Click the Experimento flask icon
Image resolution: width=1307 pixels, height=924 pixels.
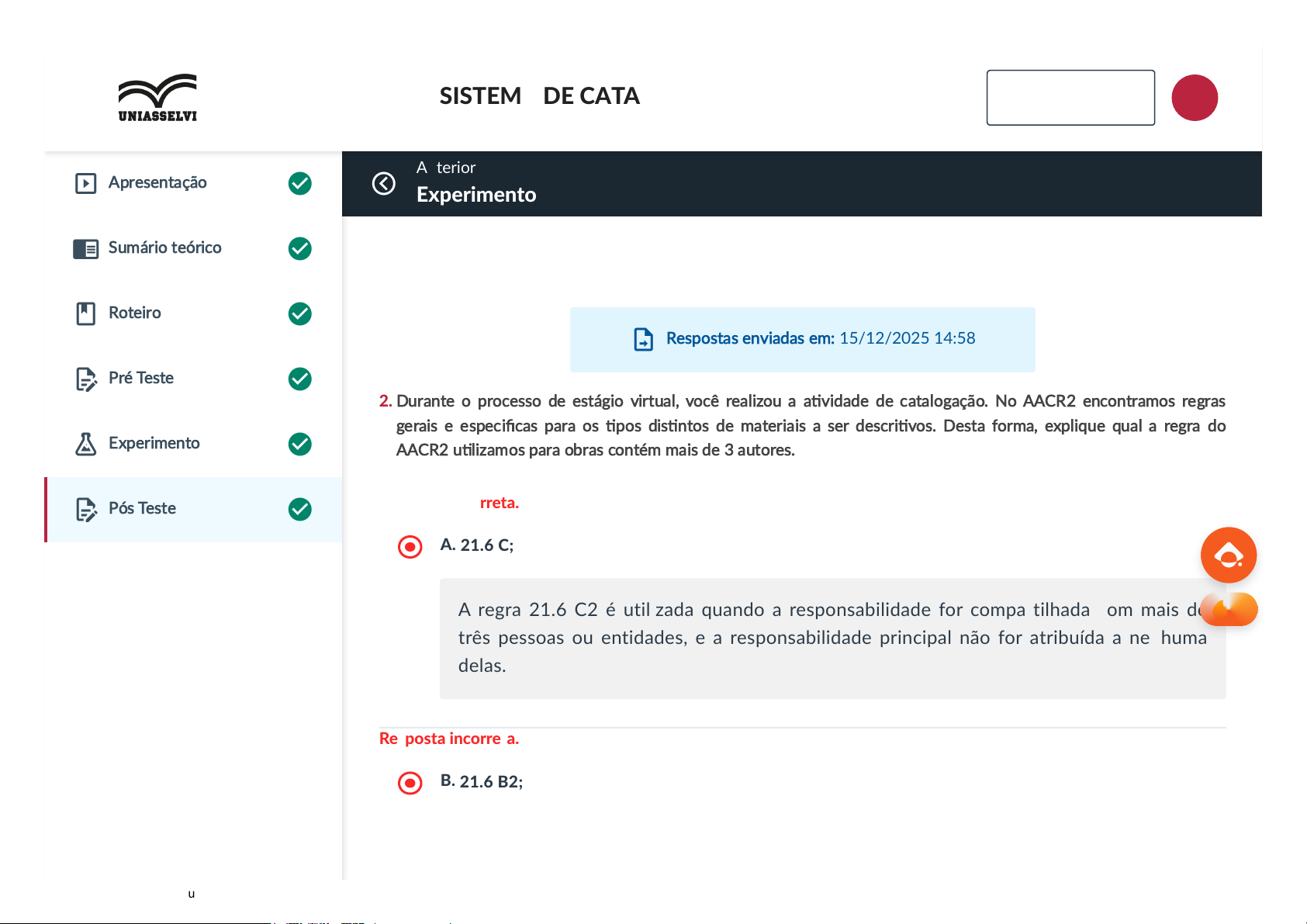[85, 444]
